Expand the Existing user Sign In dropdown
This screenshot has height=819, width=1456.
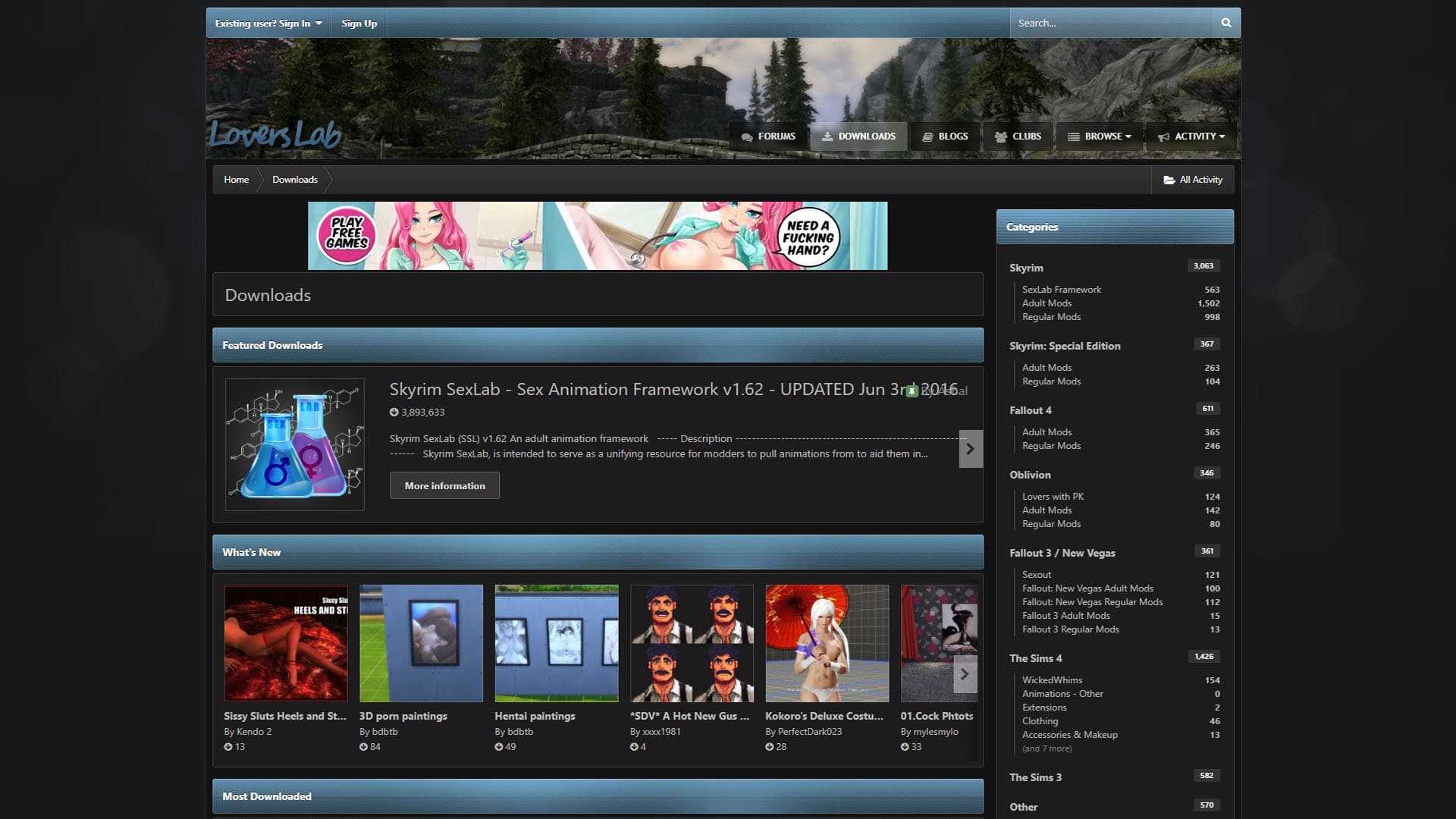[268, 24]
